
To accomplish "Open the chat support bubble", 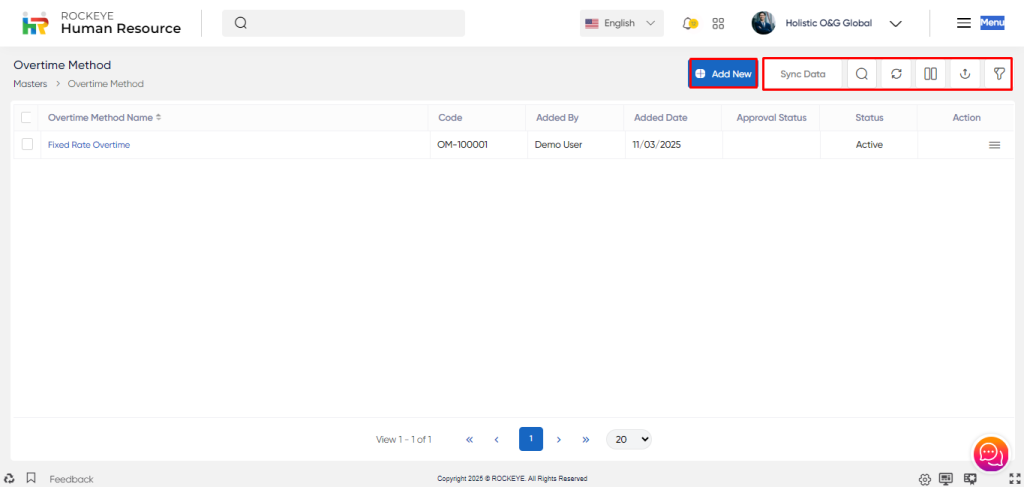I will coord(990,454).
